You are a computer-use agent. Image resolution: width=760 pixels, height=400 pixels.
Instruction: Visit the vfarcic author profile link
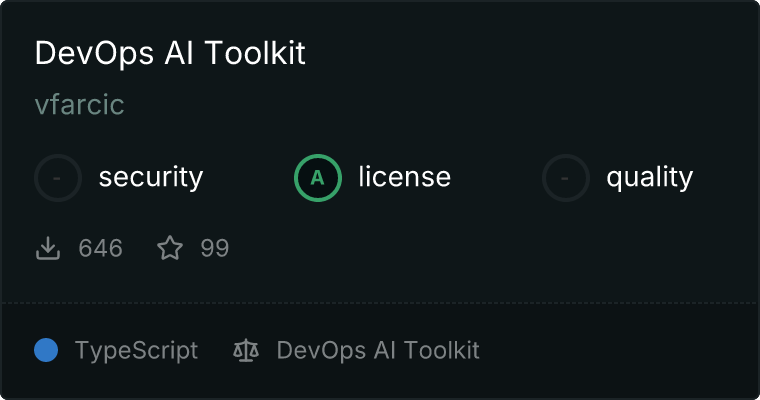(79, 105)
